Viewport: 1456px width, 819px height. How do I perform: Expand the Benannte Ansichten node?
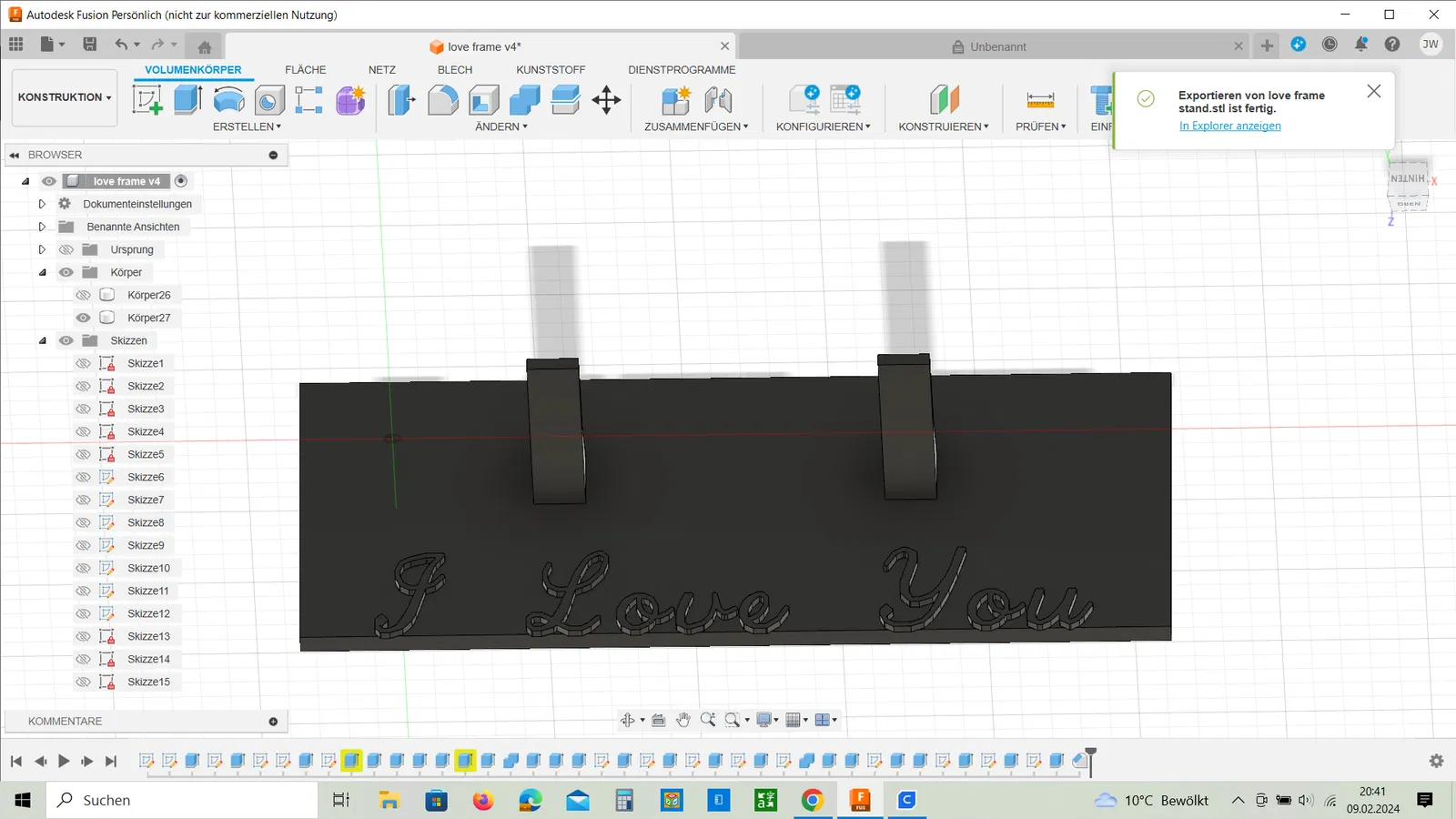click(42, 227)
